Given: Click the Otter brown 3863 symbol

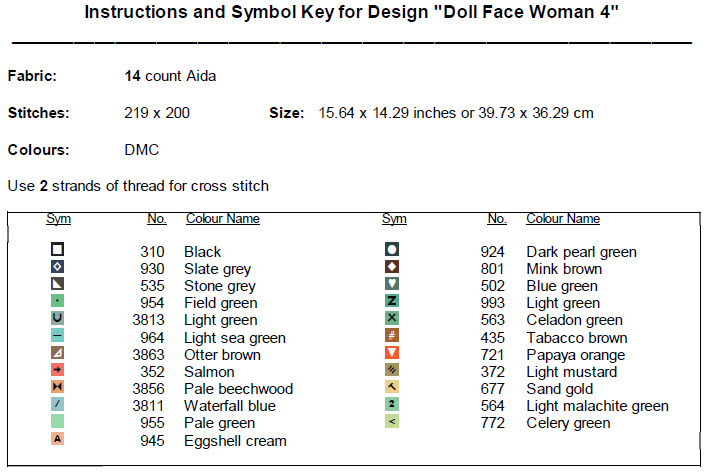Looking at the screenshot, I should pos(57,353).
